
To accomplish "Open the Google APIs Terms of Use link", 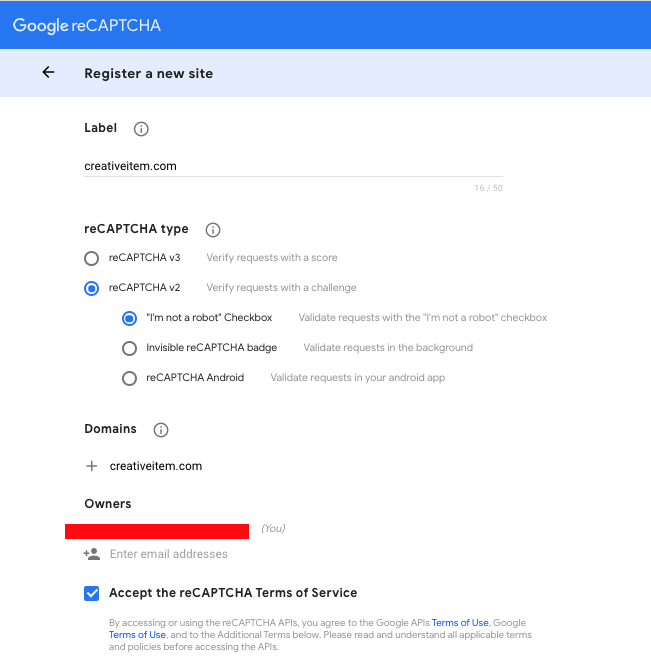I will [x=460, y=623].
